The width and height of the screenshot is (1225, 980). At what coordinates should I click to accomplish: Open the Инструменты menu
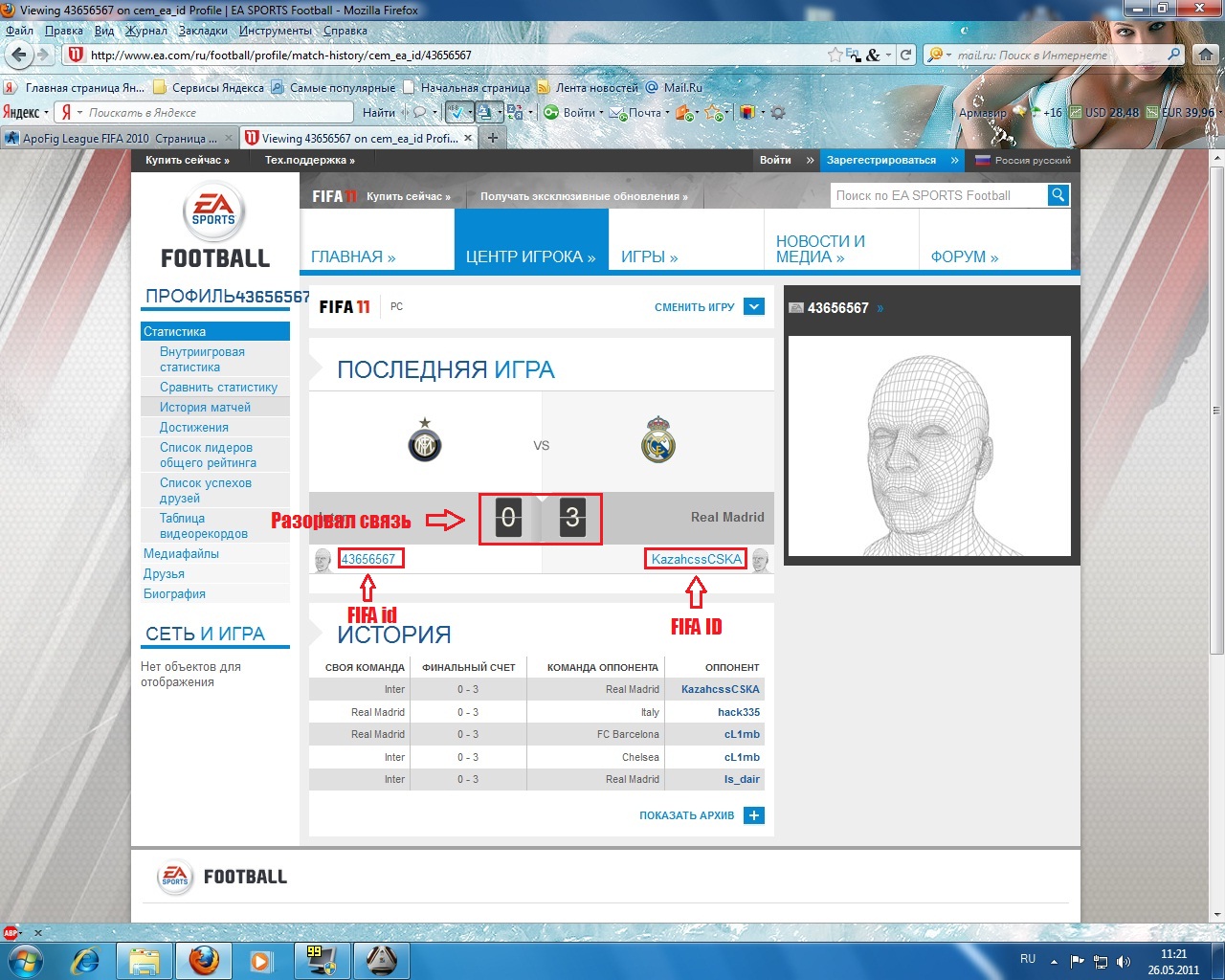click(276, 31)
